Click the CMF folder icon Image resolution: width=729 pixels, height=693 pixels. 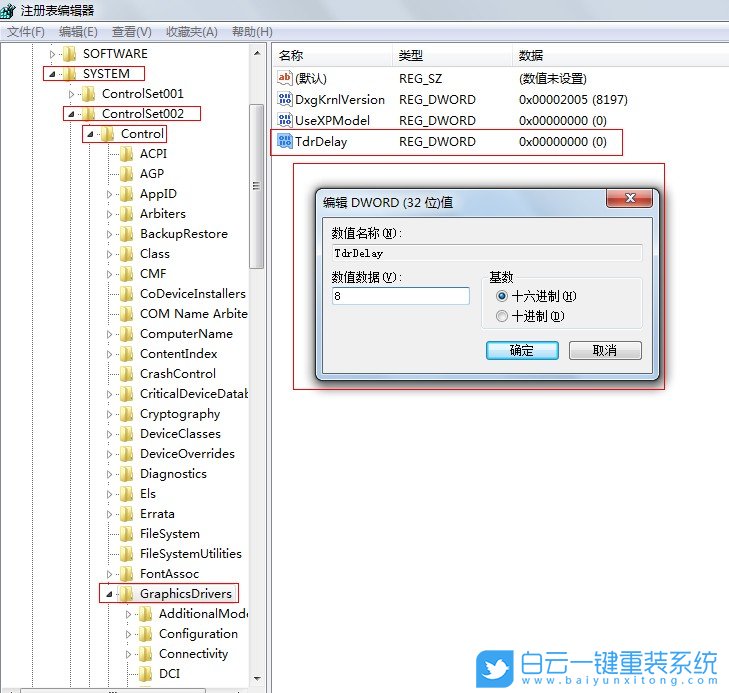[126, 274]
